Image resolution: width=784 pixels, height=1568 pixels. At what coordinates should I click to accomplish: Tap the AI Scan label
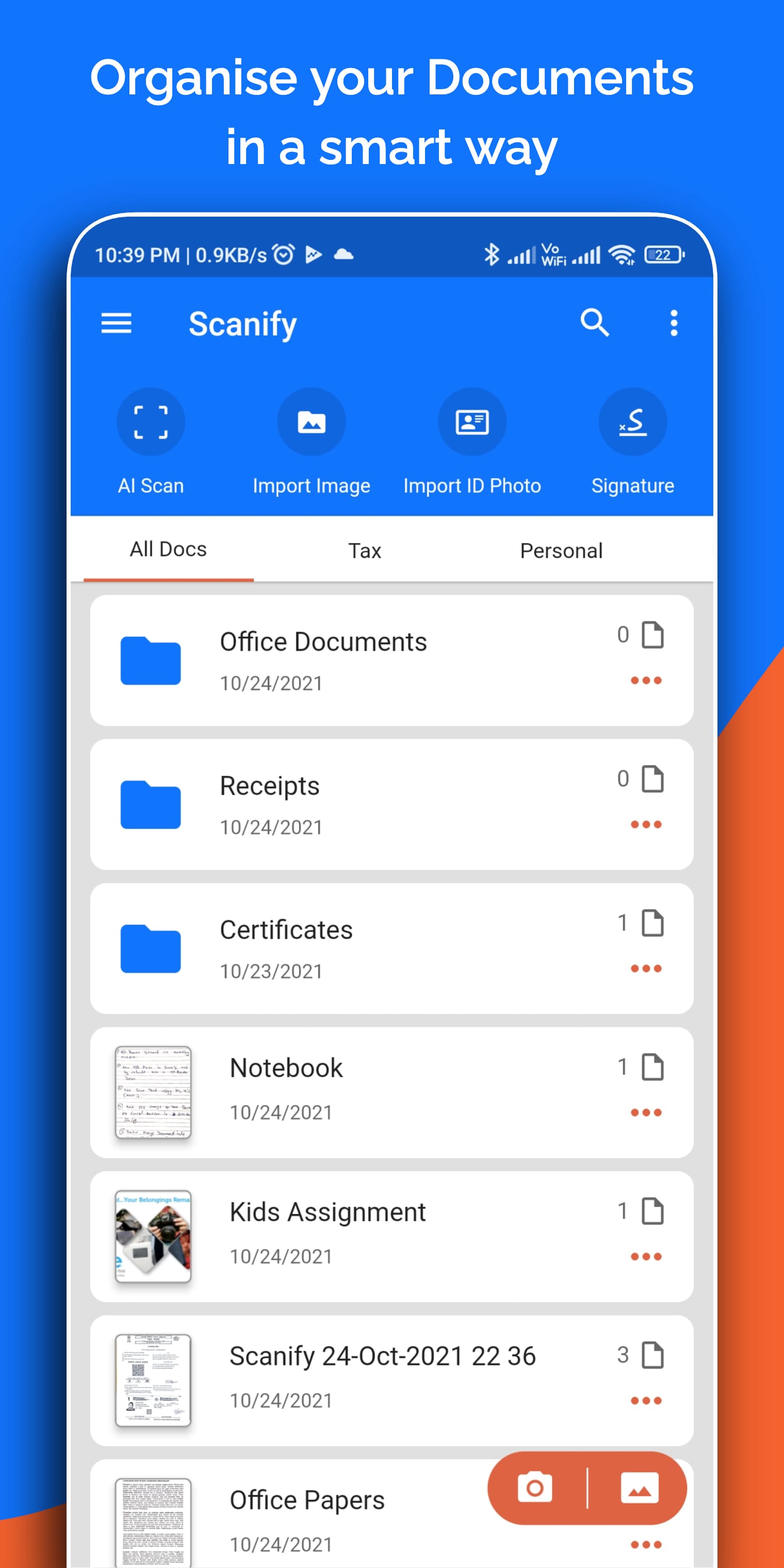tap(150, 486)
